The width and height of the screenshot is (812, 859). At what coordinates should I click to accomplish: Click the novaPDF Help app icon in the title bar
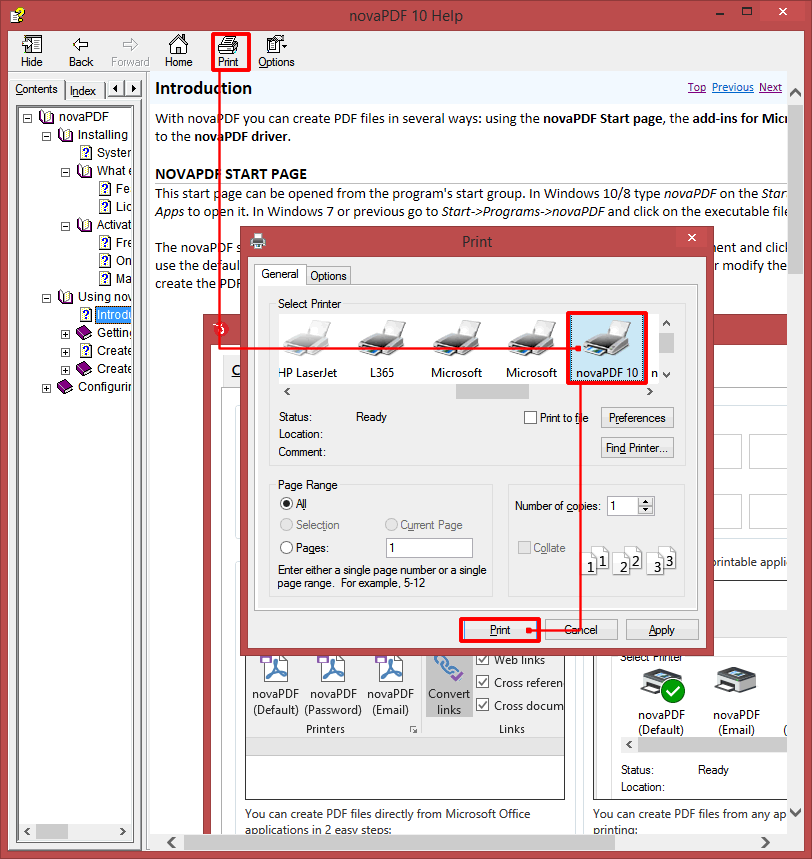tap(18, 15)
